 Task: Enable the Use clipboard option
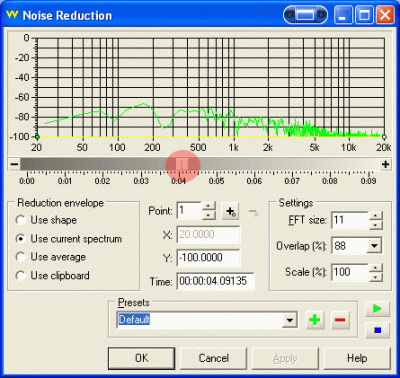click(x=20, y=276)
